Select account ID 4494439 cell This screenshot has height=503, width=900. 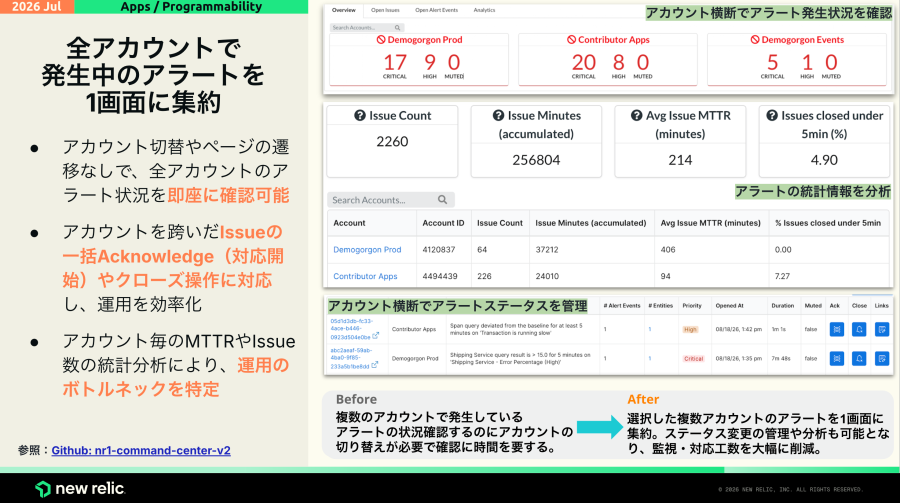(440, 276)
